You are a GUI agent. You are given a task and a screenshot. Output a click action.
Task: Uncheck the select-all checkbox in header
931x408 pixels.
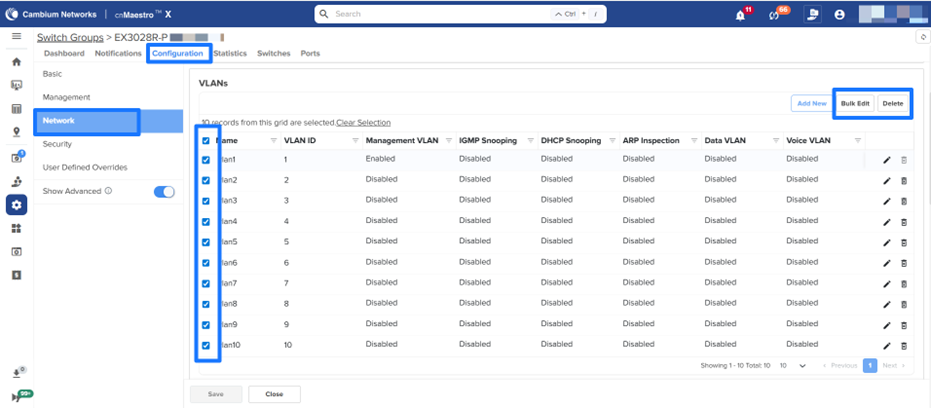(206, 141)
